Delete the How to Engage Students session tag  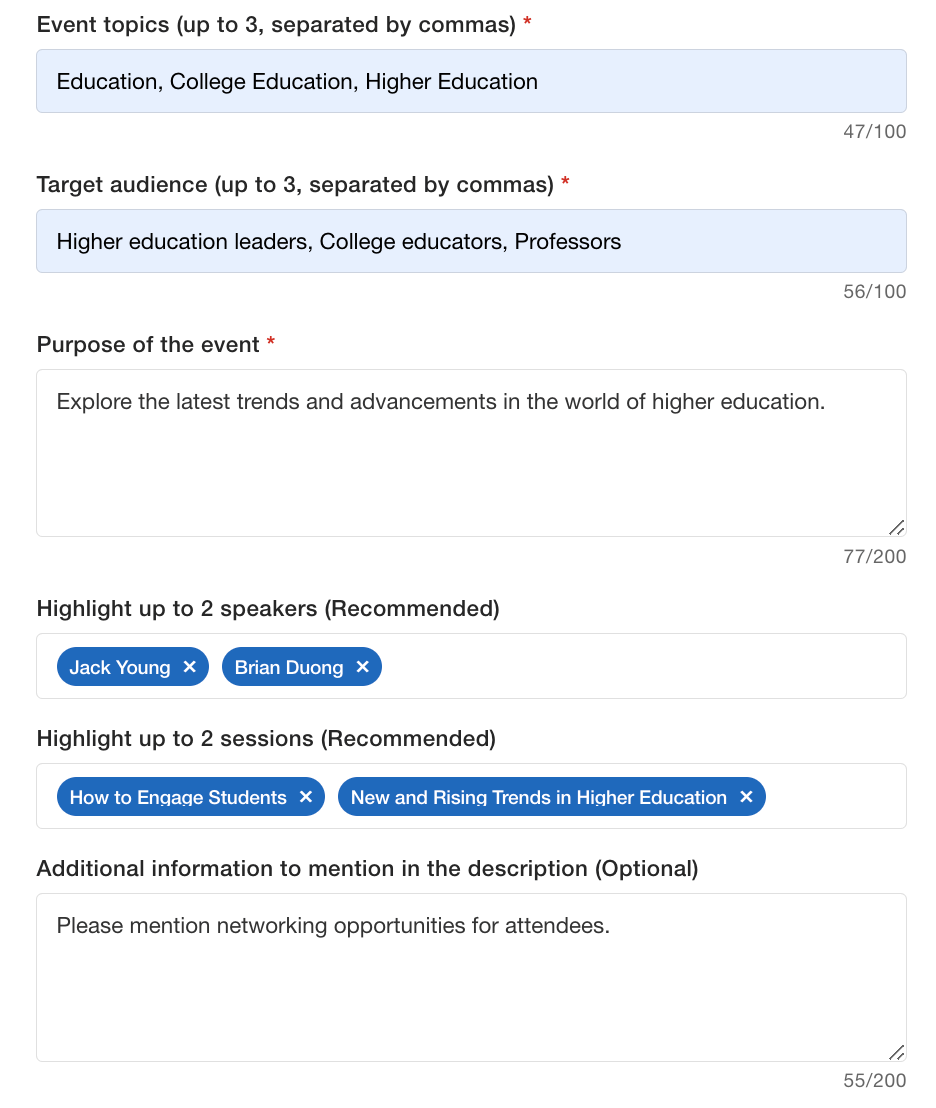point(306,797)
